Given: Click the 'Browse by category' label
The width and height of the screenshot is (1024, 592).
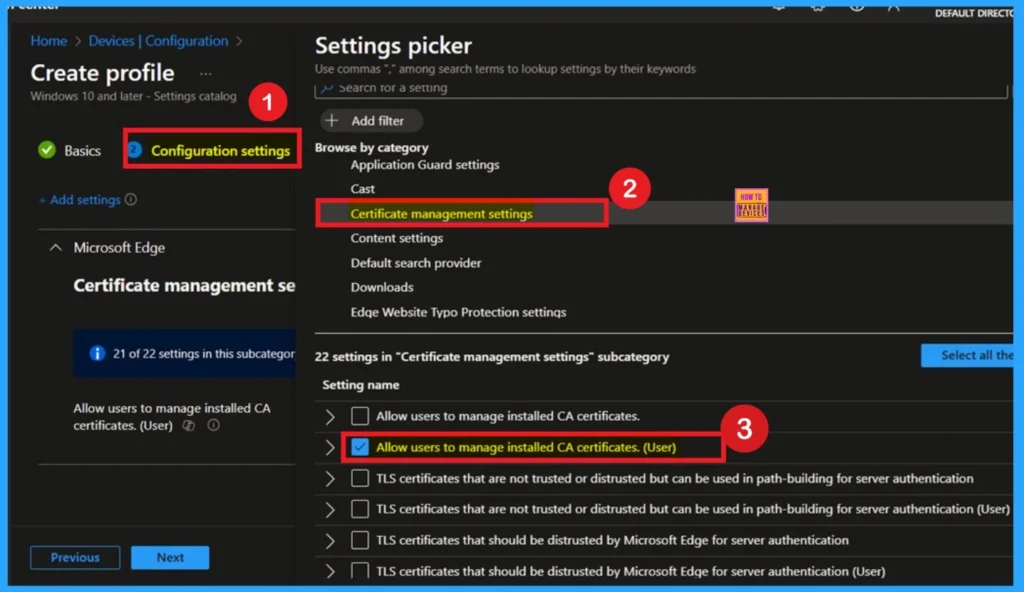Looking at the screenshot, I should (x=372, y=148).
